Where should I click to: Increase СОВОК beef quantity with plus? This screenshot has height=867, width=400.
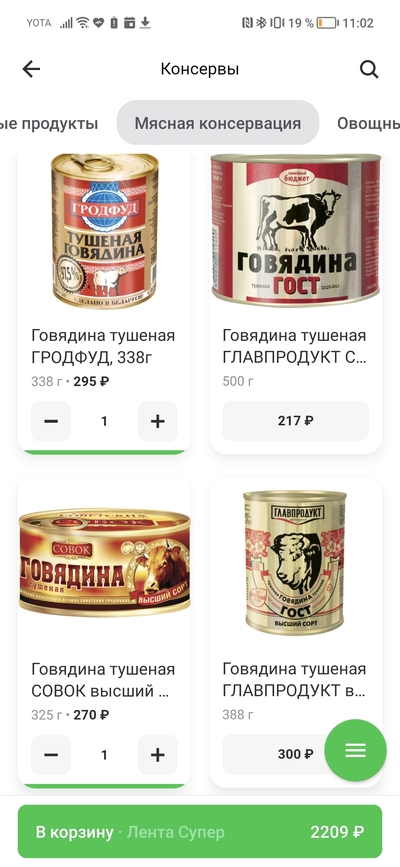(158, 755)
